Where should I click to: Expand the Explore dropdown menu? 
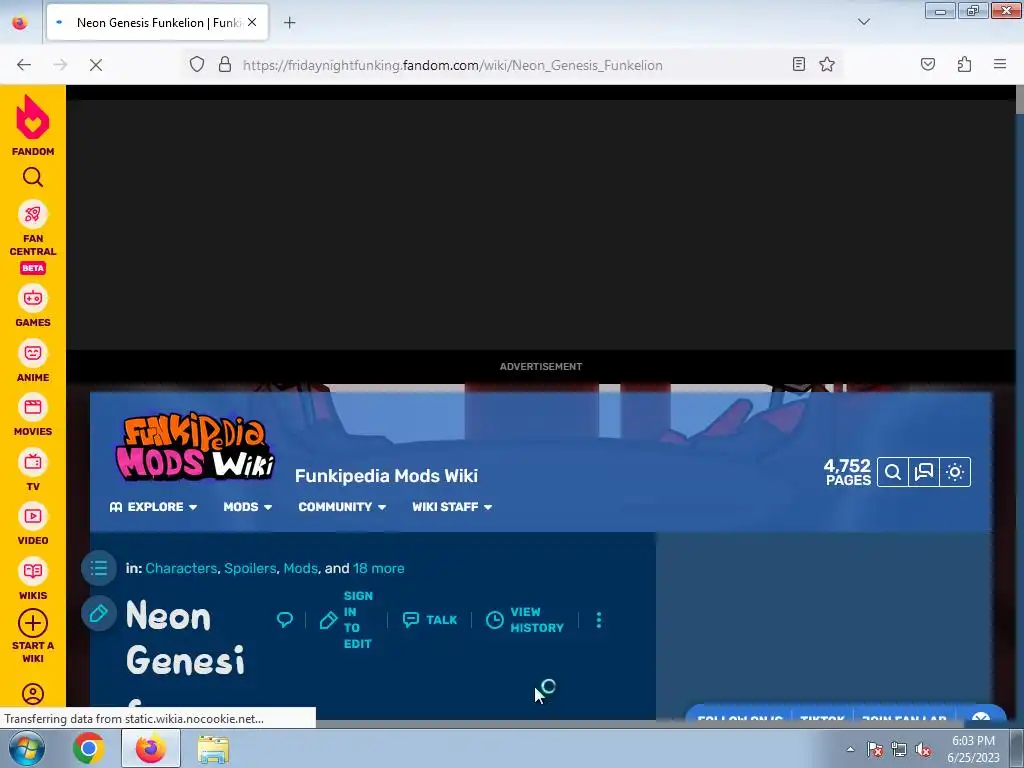click(x=153, y=507)
